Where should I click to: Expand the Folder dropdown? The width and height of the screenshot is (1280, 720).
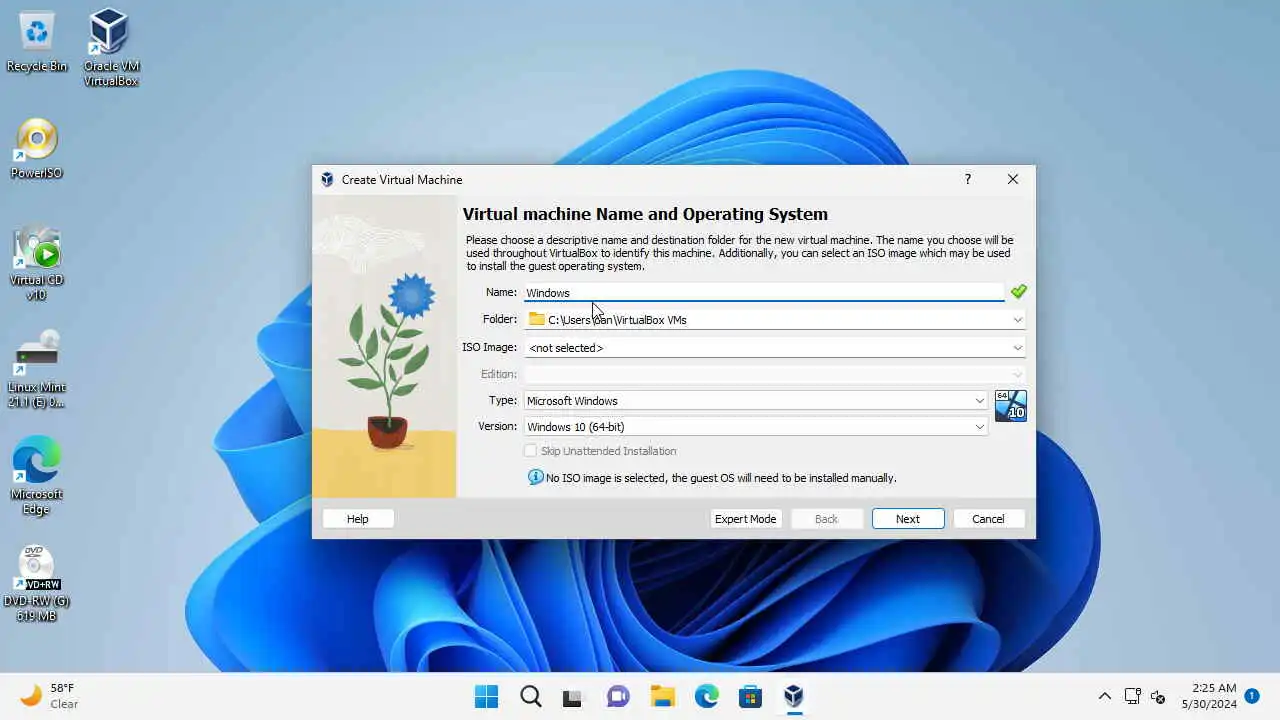click(1017, 320)
